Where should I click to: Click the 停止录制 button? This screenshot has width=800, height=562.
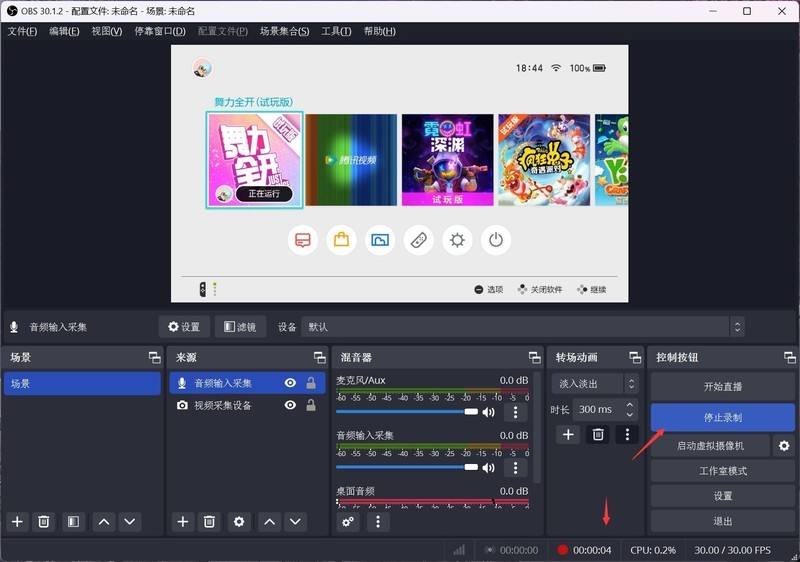(x=723, y=417)
